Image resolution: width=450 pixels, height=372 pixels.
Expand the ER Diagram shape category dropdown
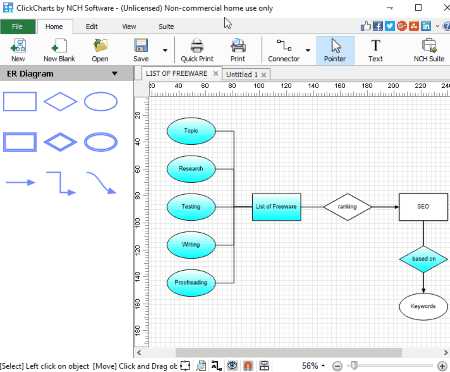[114, 74]
